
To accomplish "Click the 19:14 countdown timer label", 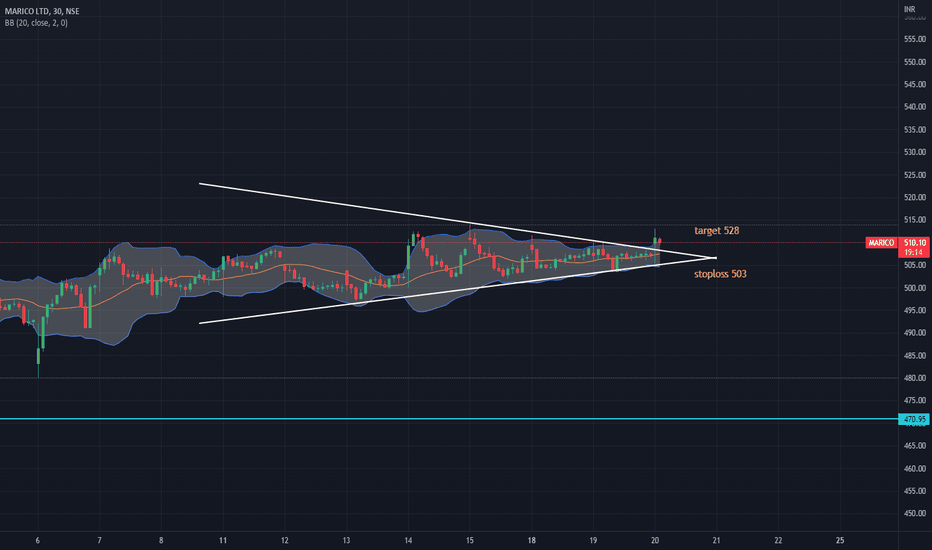I will [915, 253].
